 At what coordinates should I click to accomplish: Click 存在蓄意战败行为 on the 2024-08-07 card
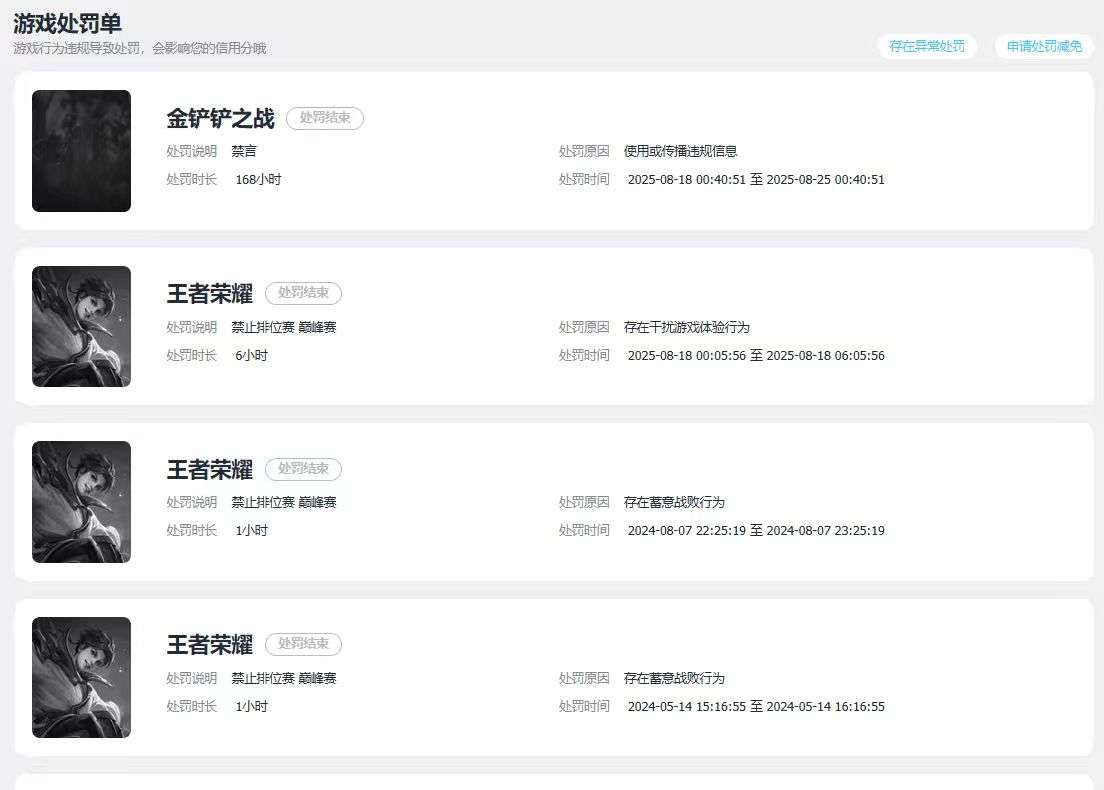(674, 502)
